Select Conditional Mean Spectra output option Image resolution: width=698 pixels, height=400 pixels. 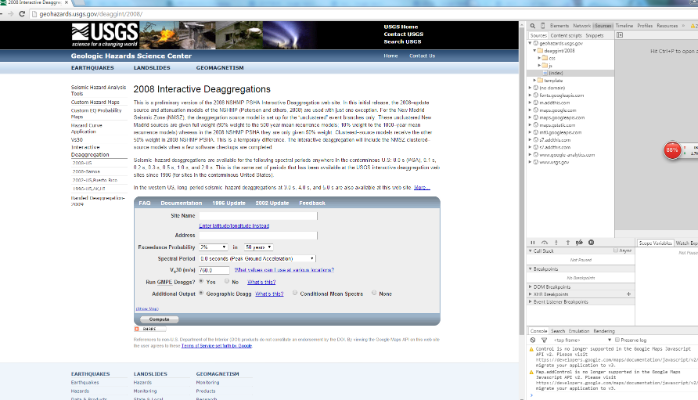point(295,293)
